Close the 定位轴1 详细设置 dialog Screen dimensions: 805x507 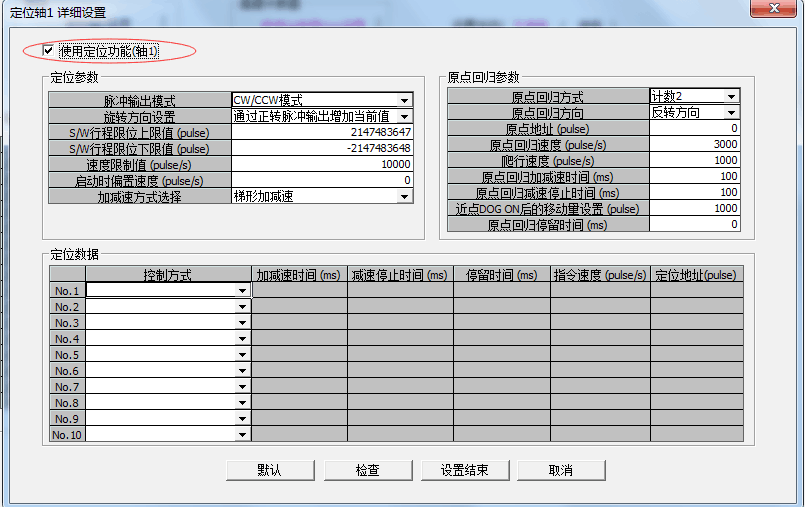[x=773, y=10]
